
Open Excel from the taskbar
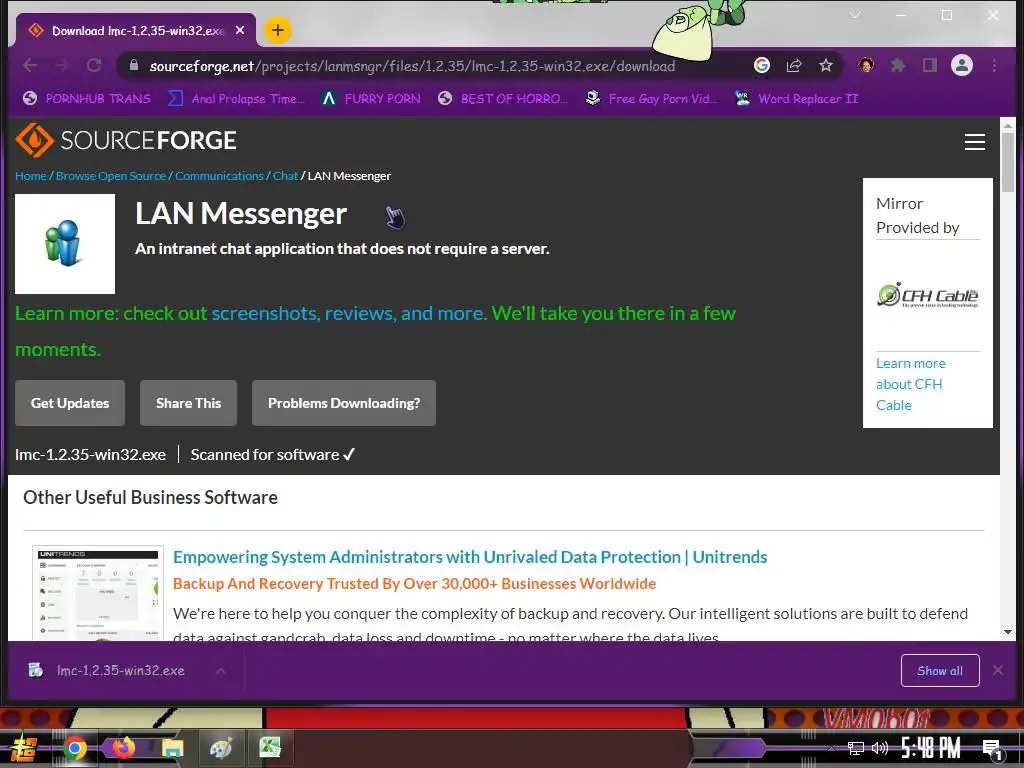(270, 748)
